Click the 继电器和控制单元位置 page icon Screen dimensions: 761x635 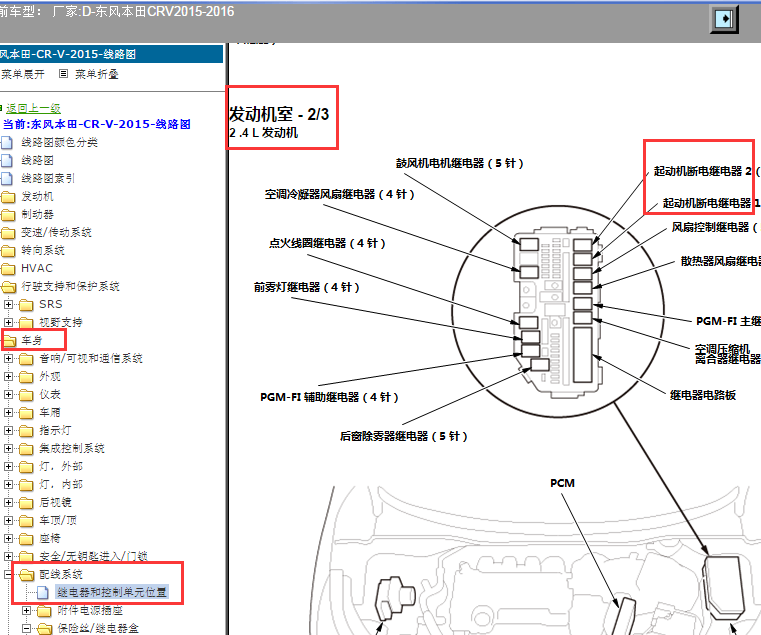(x=43, y=592)
